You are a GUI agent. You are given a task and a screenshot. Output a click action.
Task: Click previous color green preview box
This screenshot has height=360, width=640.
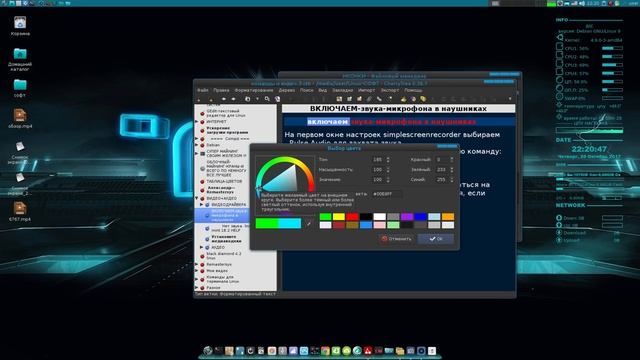267,223
